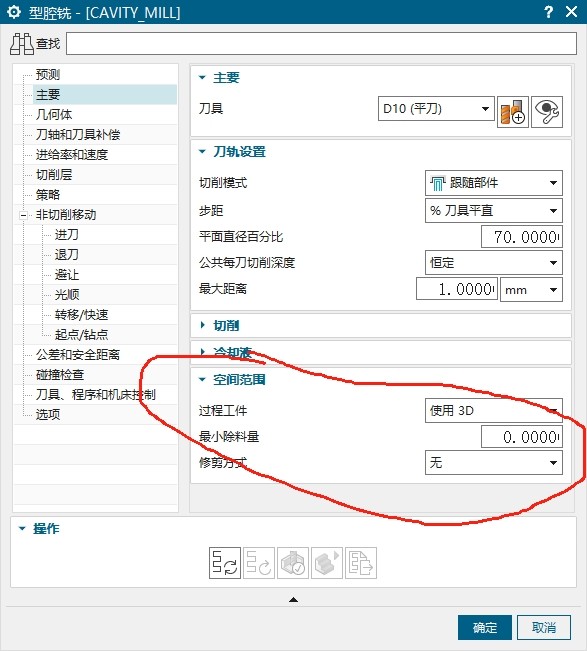The image size is (587, 651).
Task: Select 进给率和速度 in the left tree
Action: (x=72, y=154)
